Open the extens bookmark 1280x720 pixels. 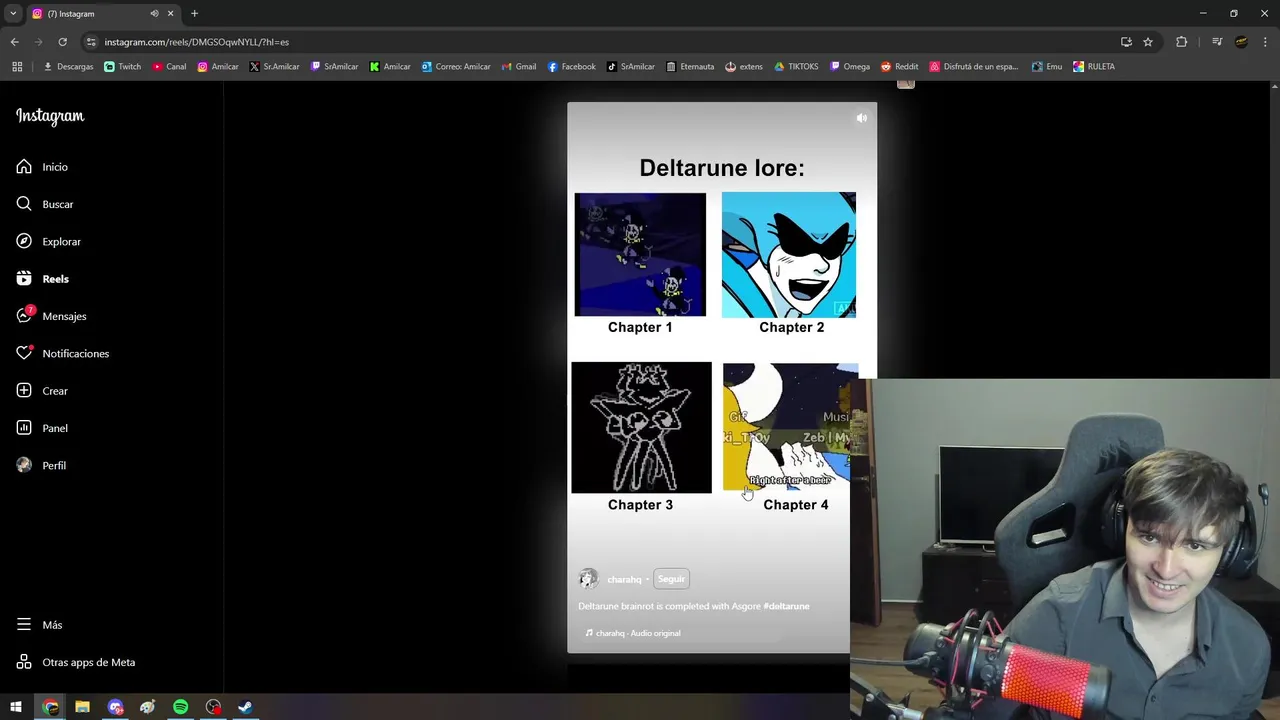pyautogui.click(x=744, y=67)
